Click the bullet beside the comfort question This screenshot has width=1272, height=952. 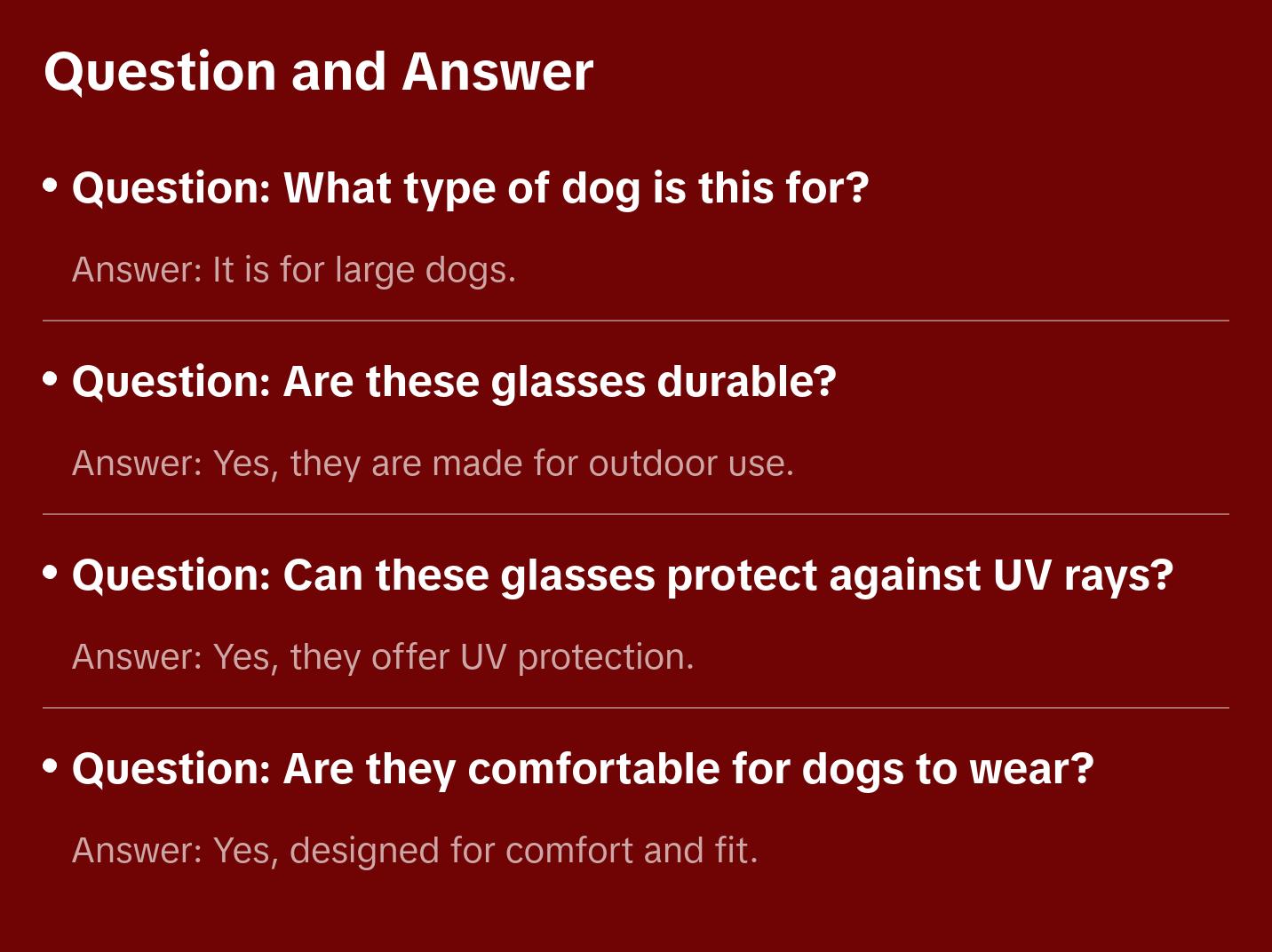pyautogui.click(x=51, y=766)
